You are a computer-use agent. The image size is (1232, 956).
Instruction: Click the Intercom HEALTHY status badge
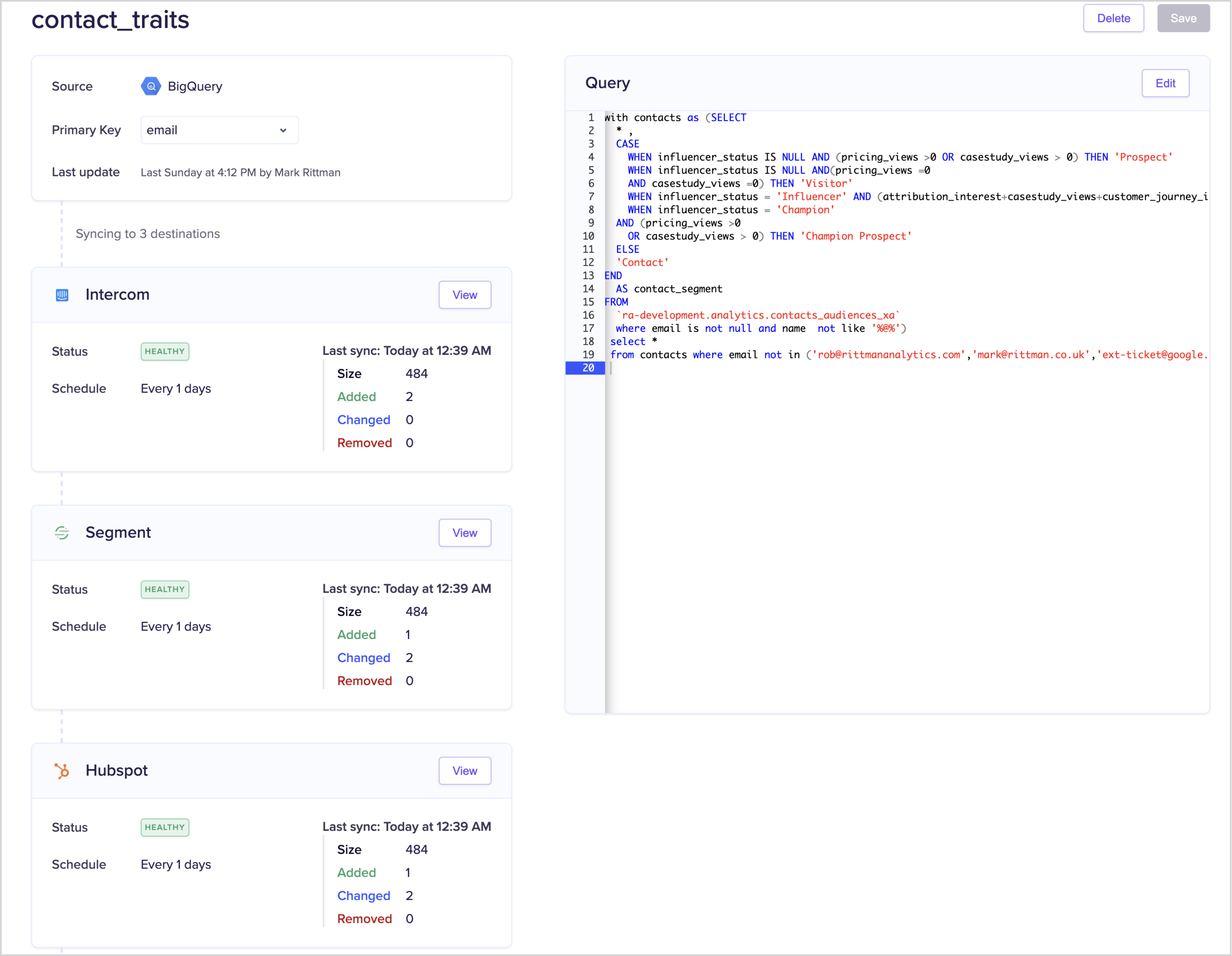coord(165,351)
